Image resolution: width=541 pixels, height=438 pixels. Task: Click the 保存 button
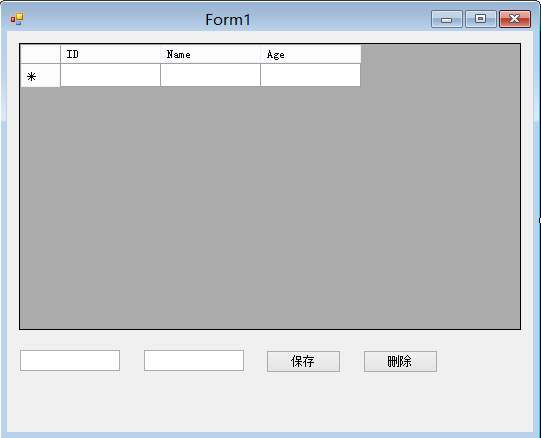click(303, 361)
